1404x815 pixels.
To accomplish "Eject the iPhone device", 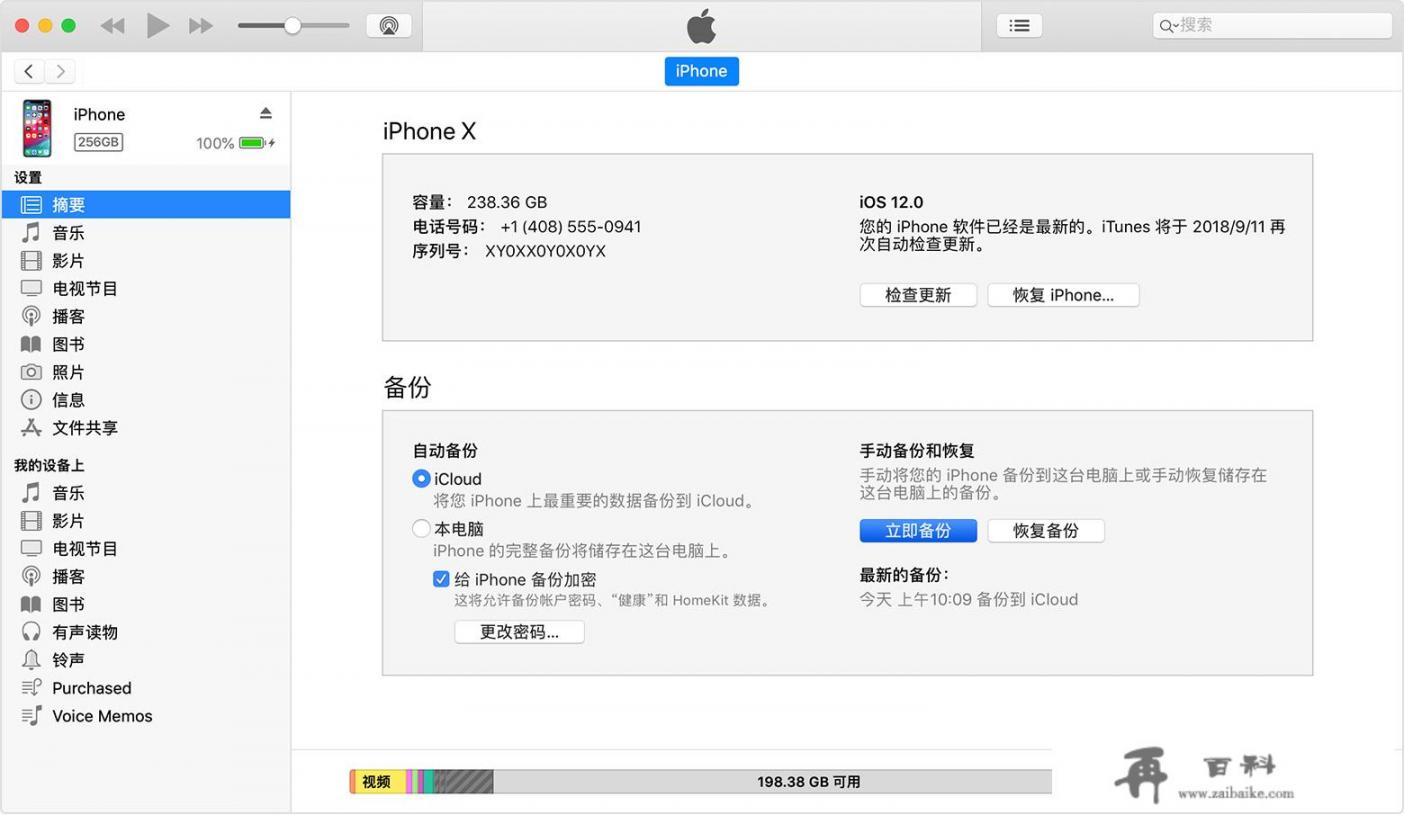I will point(266,113).
